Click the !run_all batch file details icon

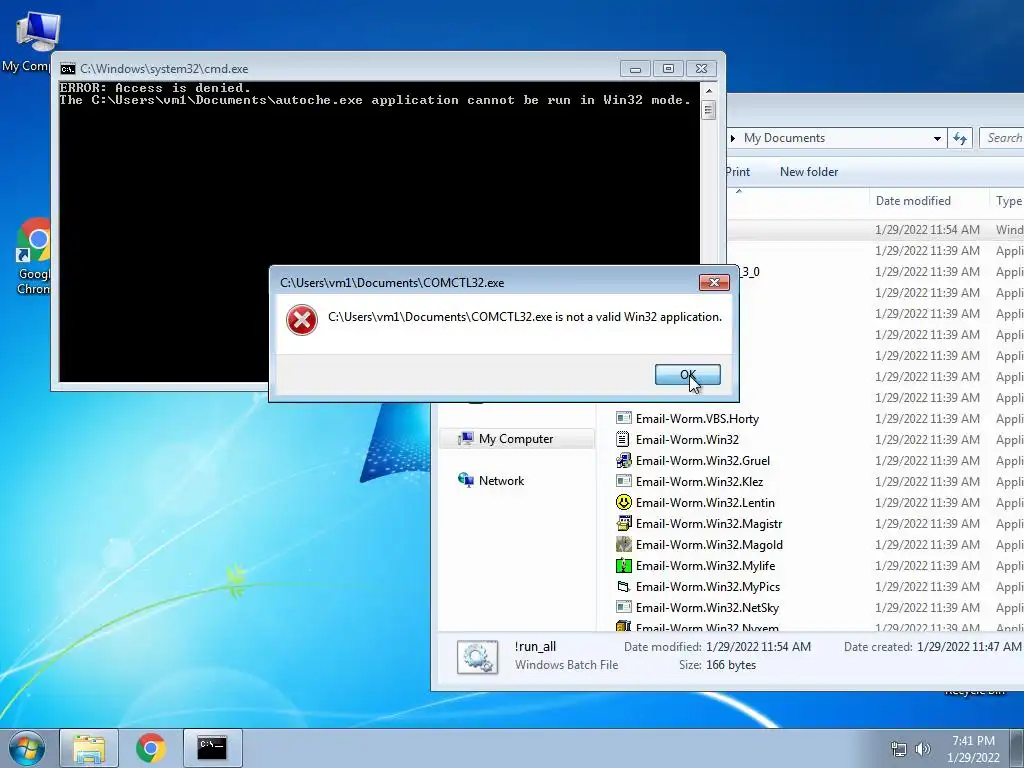pos(477,657)
